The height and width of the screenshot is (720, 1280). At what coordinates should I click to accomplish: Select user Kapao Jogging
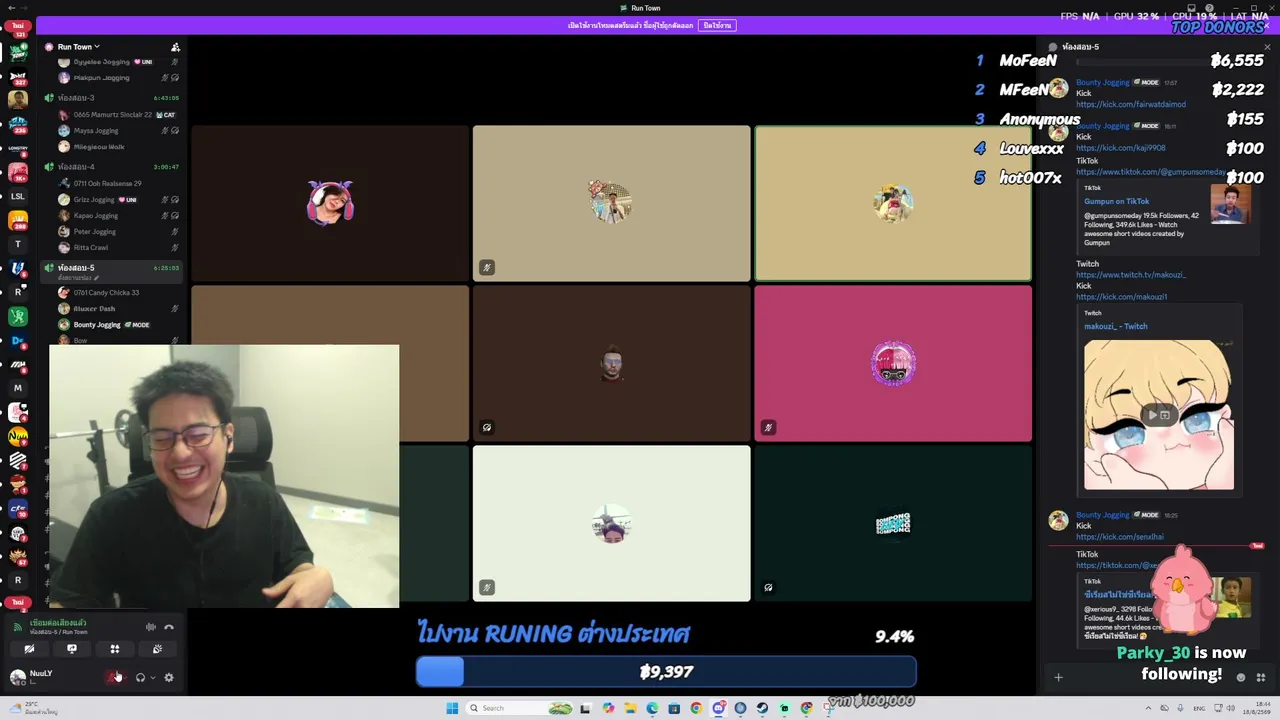point(117,216)
